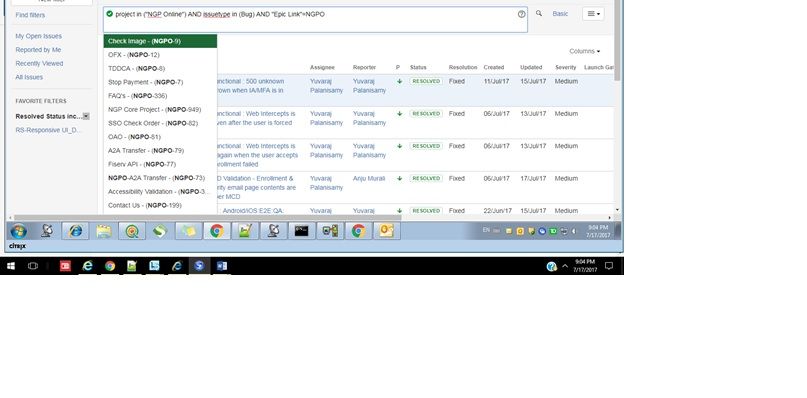Image resolution: width=807 pixels, height=398 pixels.
Task: Open the view layout switcher dropdown button
Action: (593, 14)
